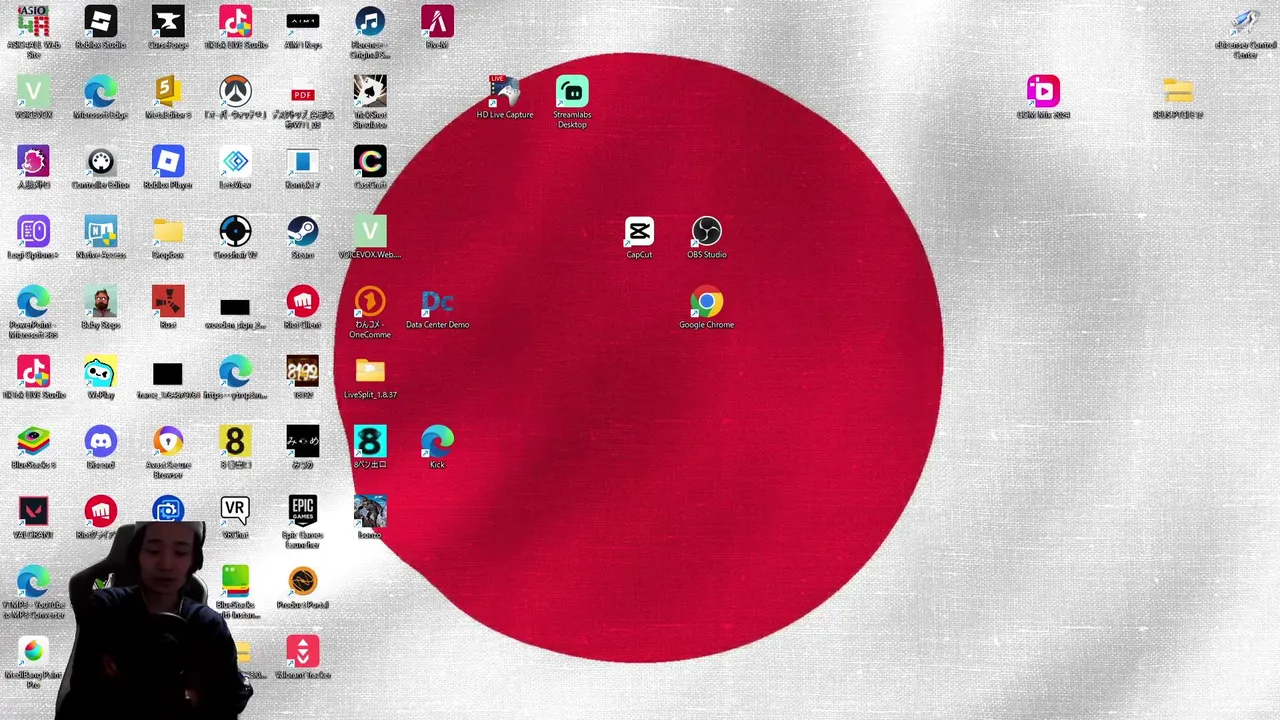Launch the Rust game shortcut
The width and height of the screenshot is (1280, 720).
coord(168,302)
